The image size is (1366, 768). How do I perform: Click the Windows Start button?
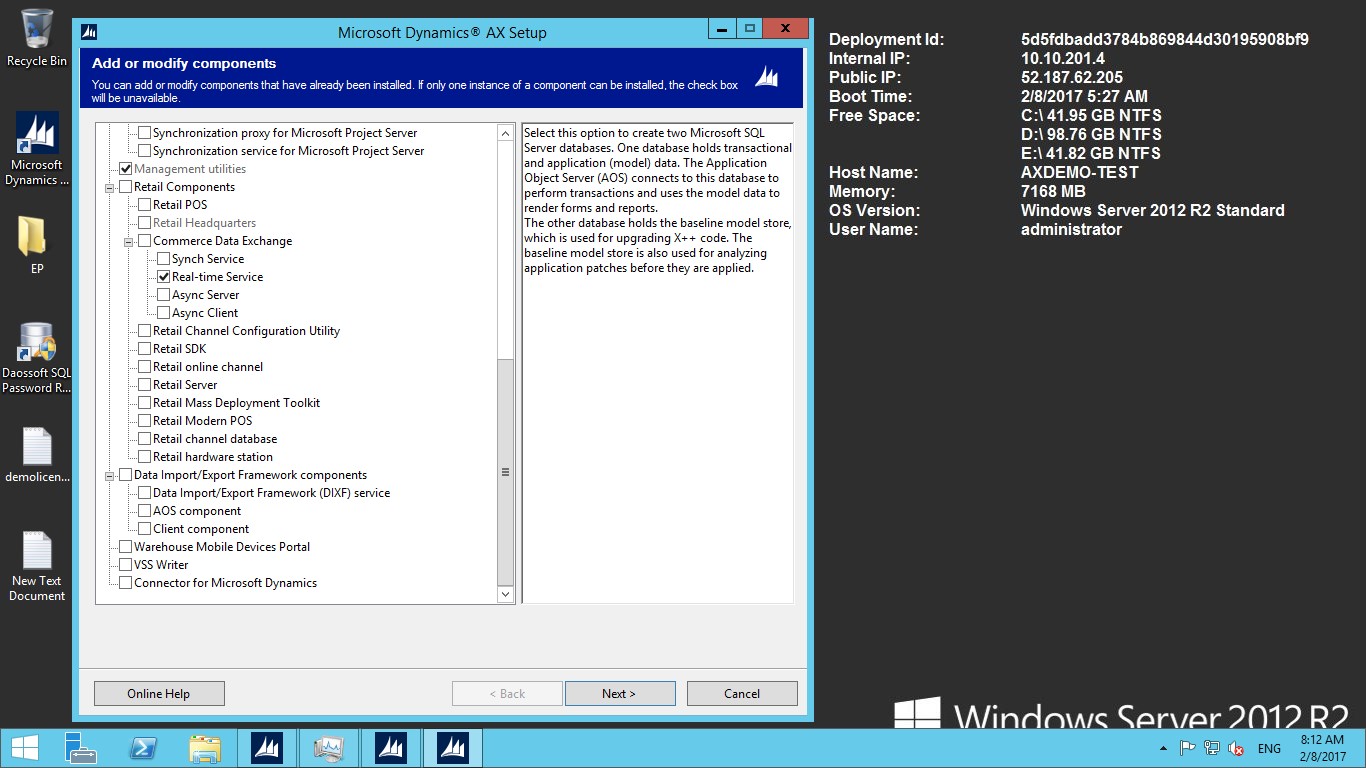click(24, 748)
